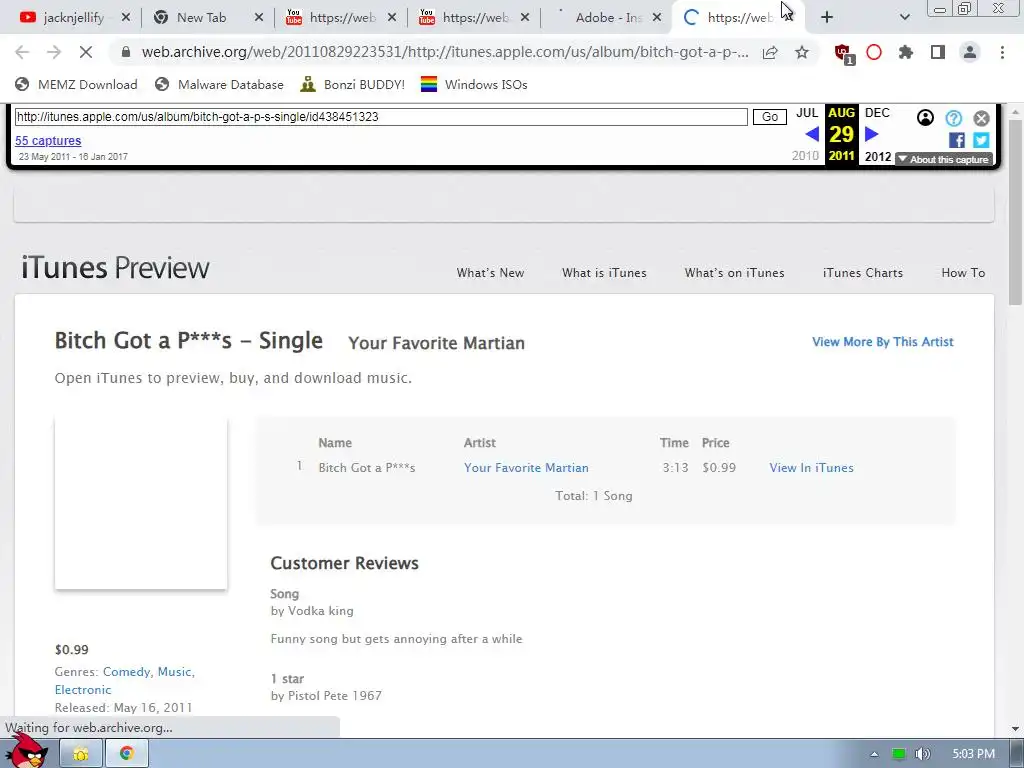Close the jacknjellify tab

(x=125, y=18)
